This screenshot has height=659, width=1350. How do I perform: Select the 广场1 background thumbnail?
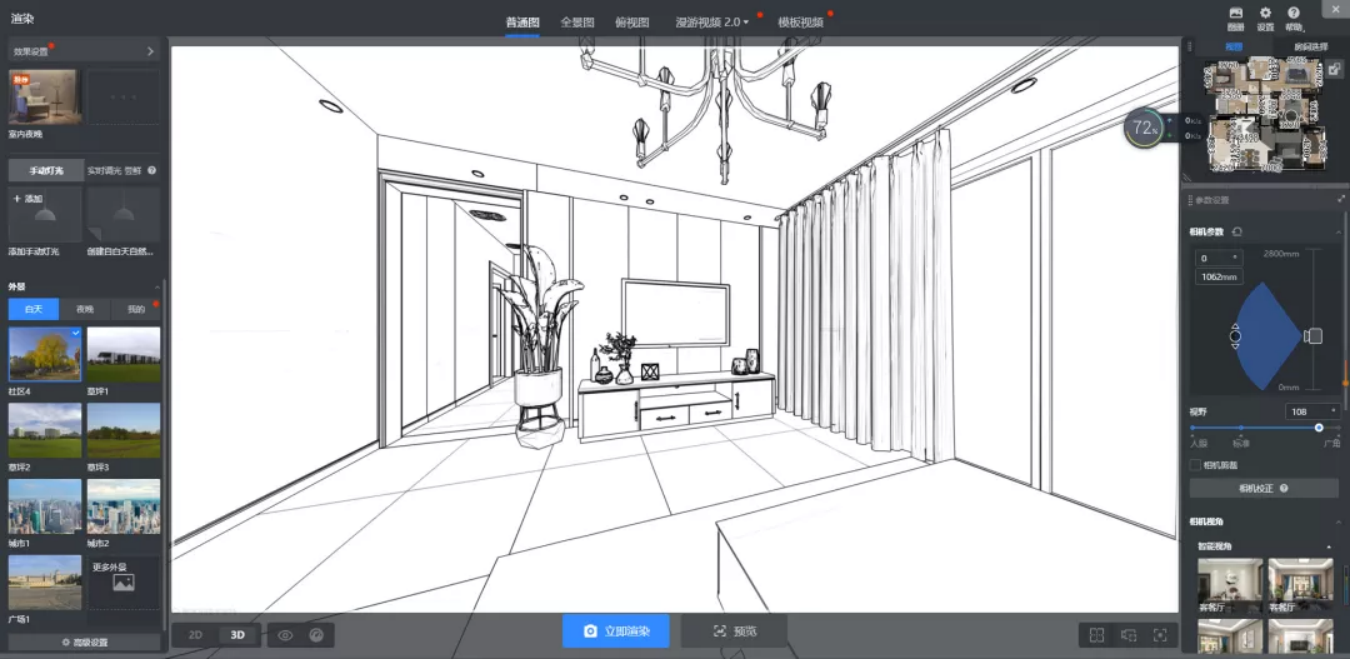coord(45,582)
